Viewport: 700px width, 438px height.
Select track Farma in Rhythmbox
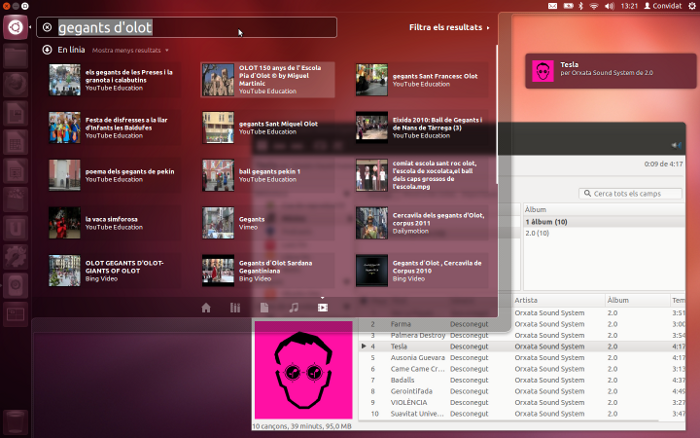pos(521,324)
